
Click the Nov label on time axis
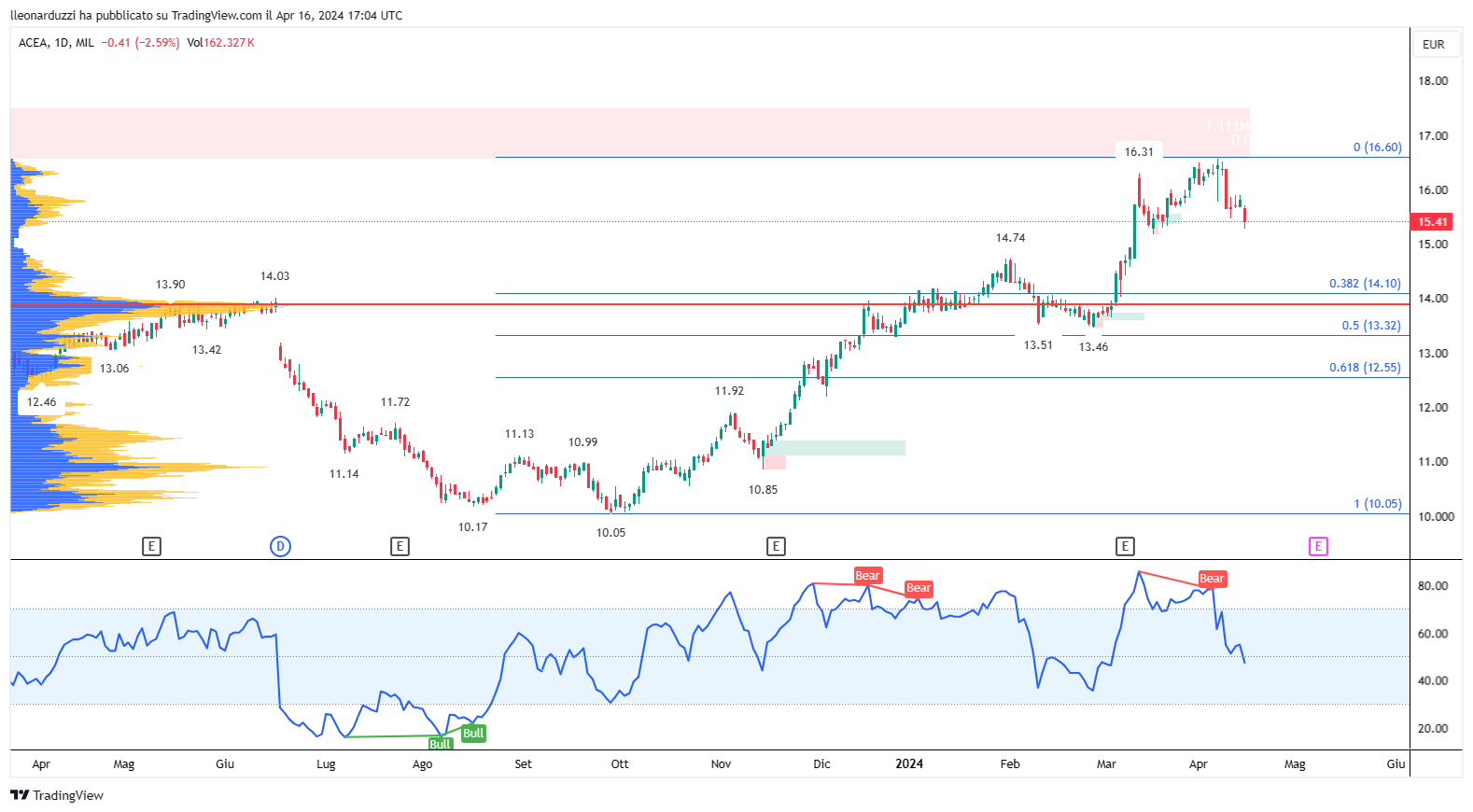pyautogui.click(x=721, y=763)
